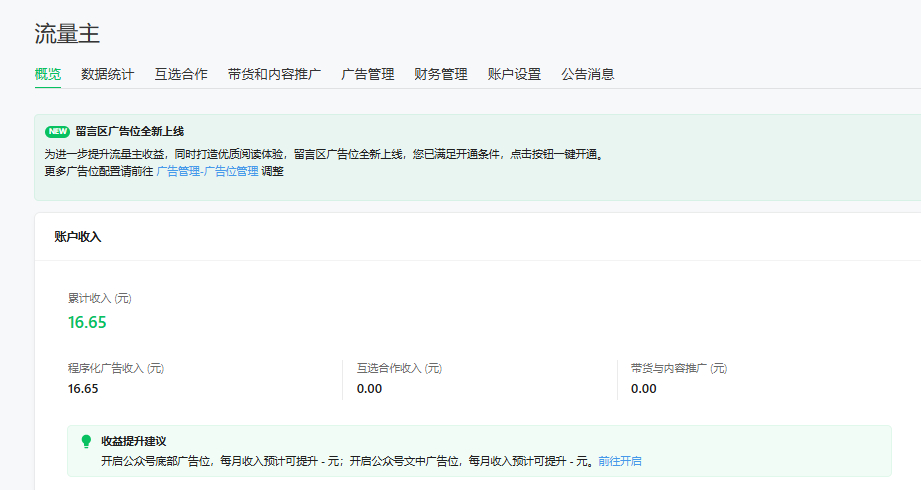Click the green 累计收入 amount 16.65
921x490 pixels.
87,322
